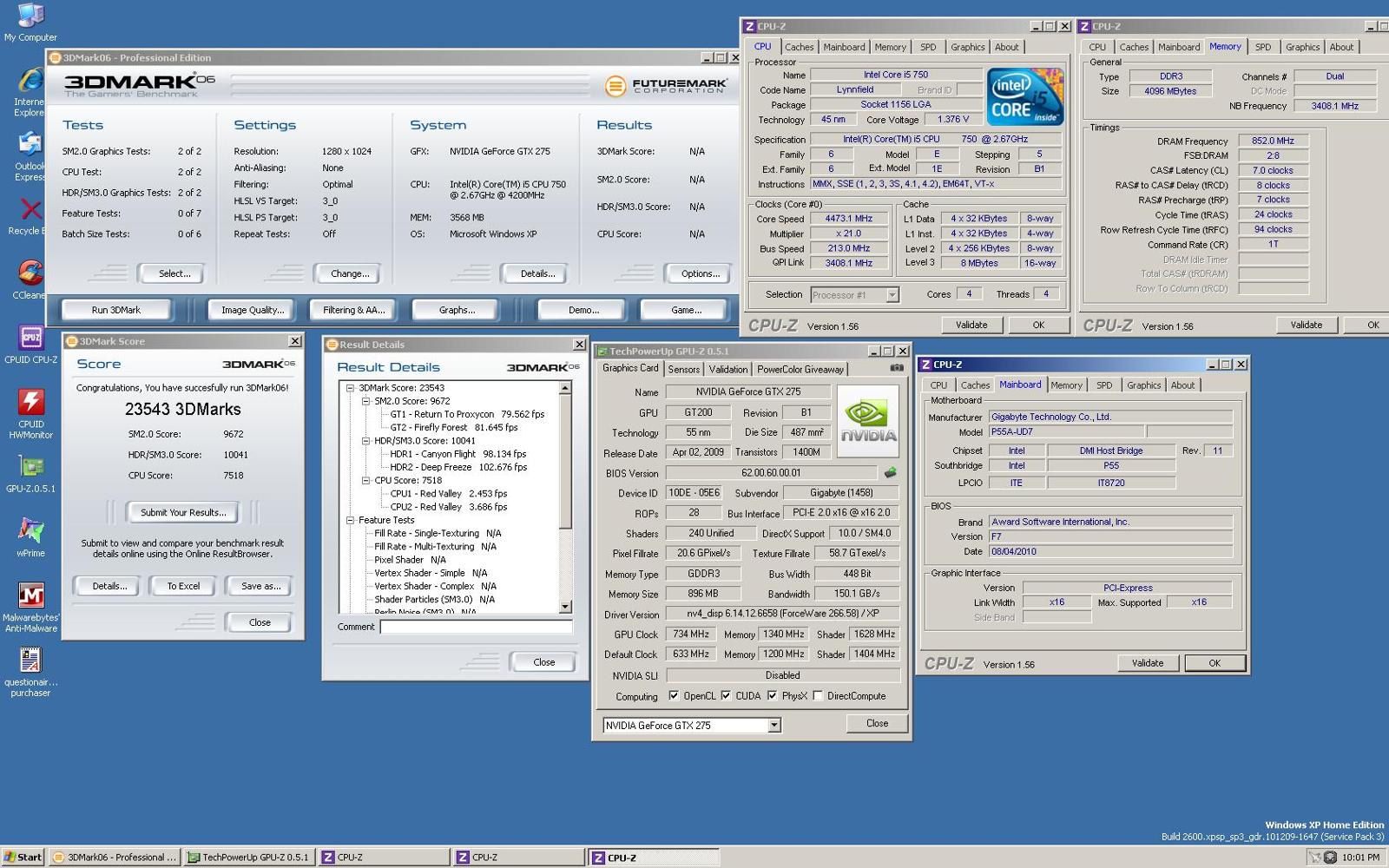1389x868 pixels.
Task: Click the BIOS save icon in GPU-Z
Action: click(x=890, y=473)
